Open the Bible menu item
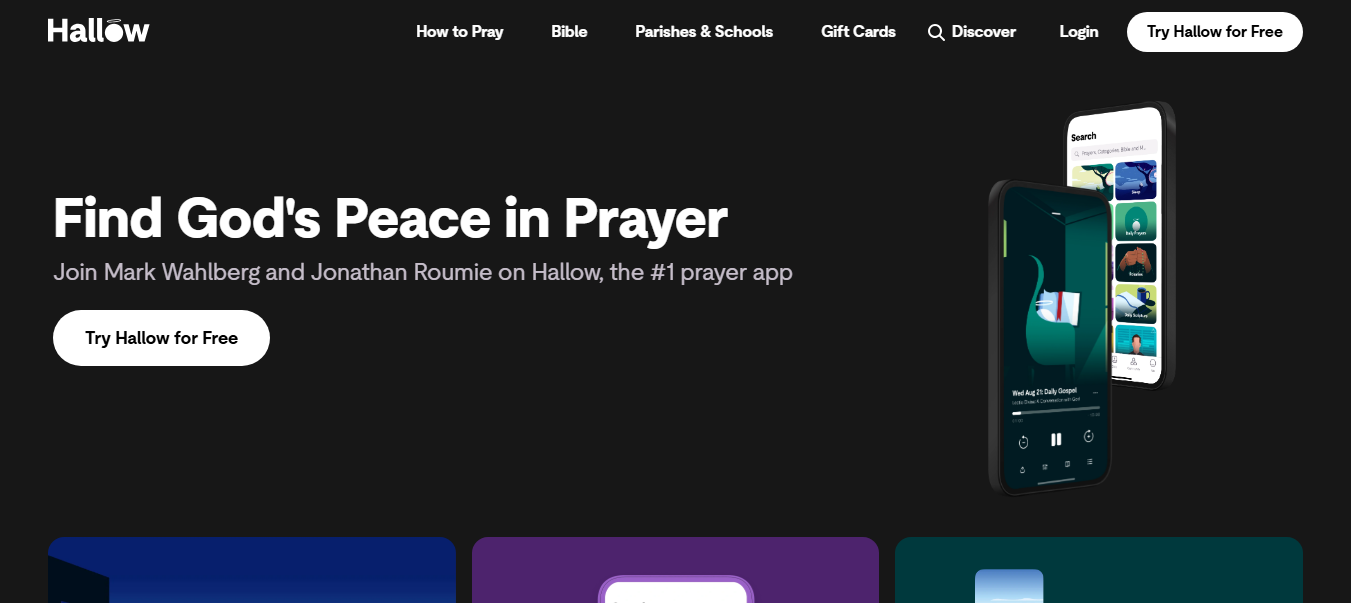Image resolution: width=1351 pixels, height=603 pixels. pyautogui.click(x=569, y=32)
